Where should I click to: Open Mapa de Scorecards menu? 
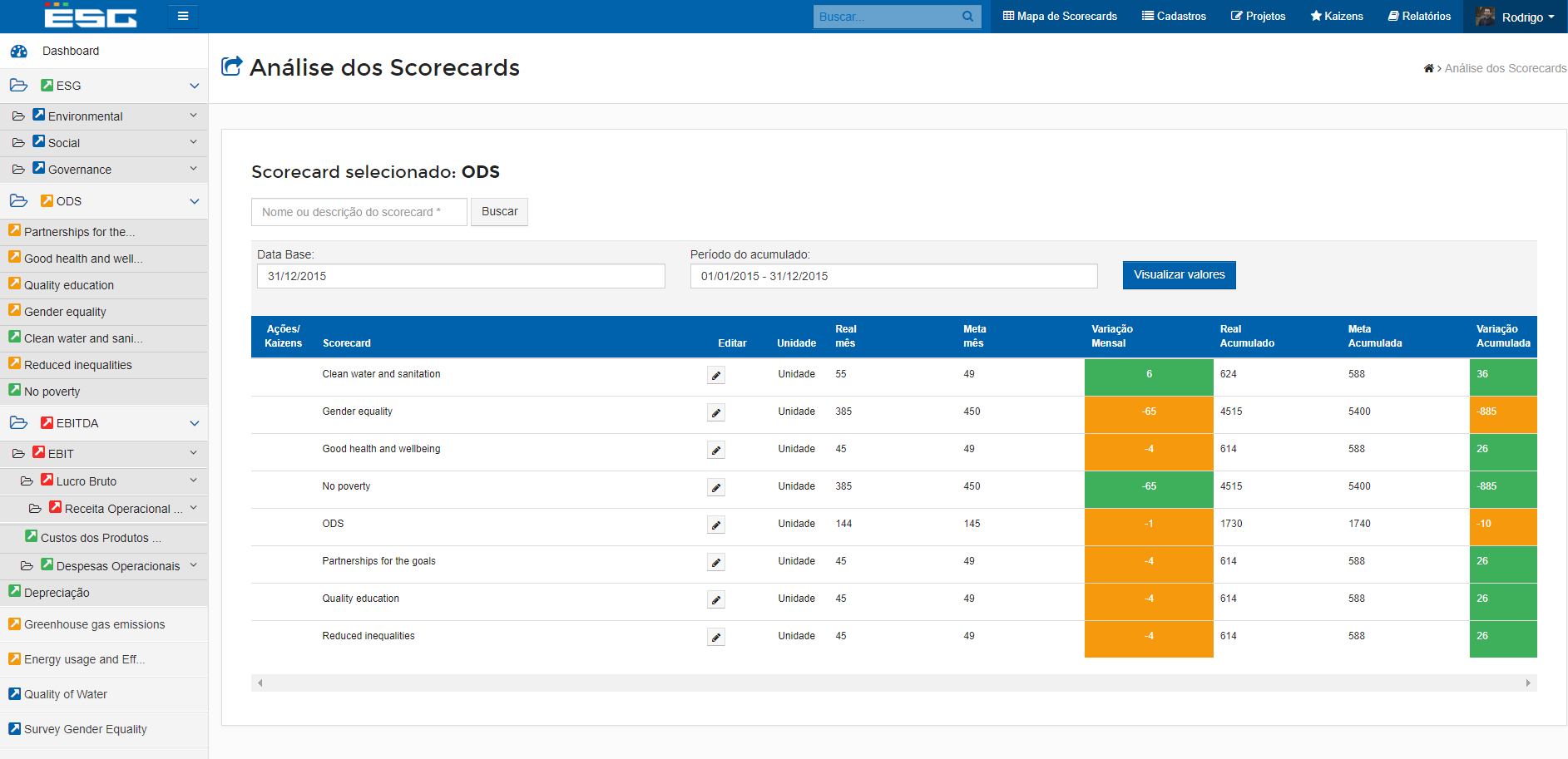click(1060, 16)
